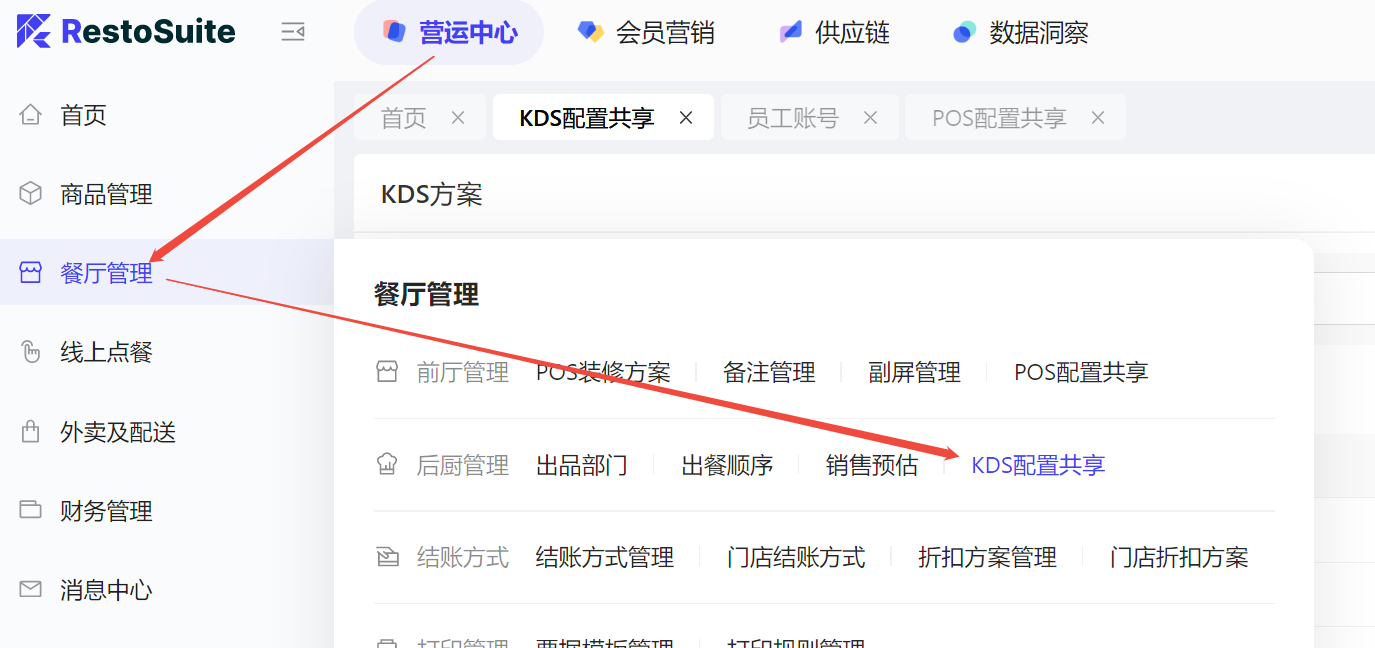This screenshot has width=1375, height=648.
Task: Close the KDS配置共享 tab
Action: (x=686, y=118)
